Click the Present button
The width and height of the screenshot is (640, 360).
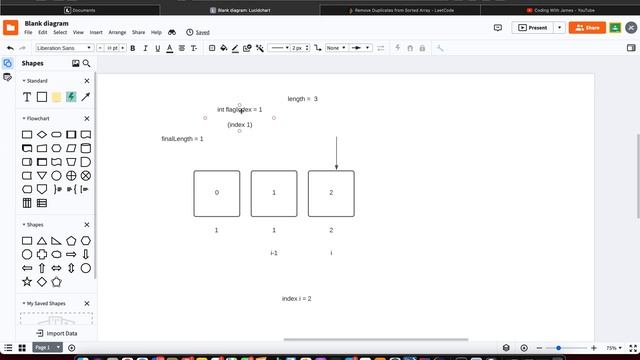click(532, 28)
